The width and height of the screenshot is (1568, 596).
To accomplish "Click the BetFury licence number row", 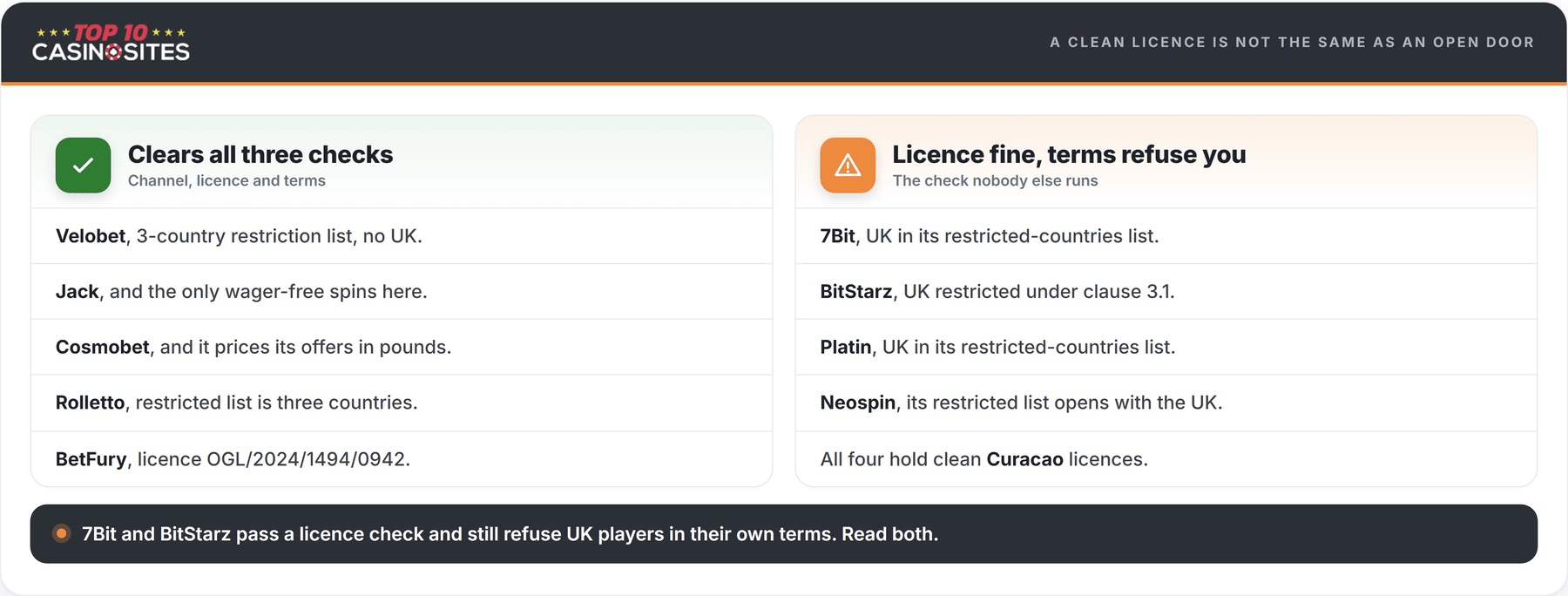I will click(402, 458).
